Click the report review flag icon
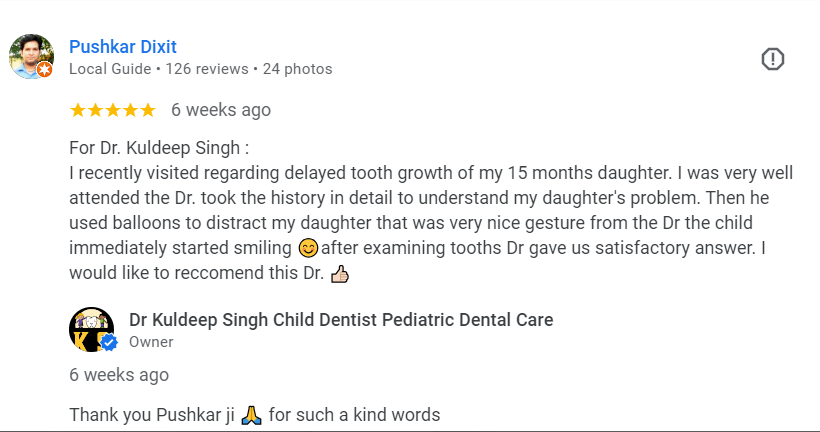Screen dimensions: 820x432 click(x=773, y=59)
